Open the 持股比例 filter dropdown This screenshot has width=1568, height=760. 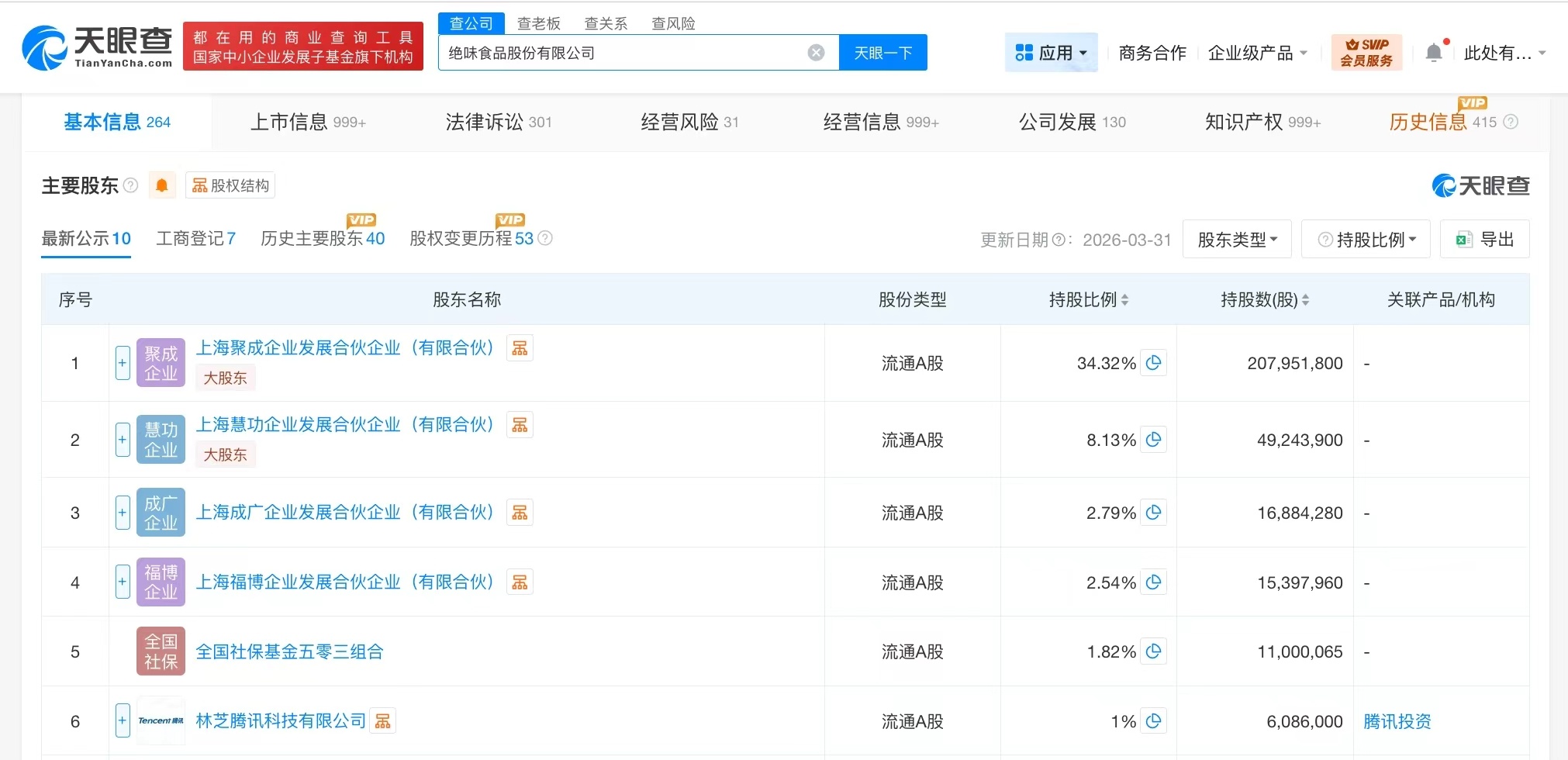[1366, 239]
